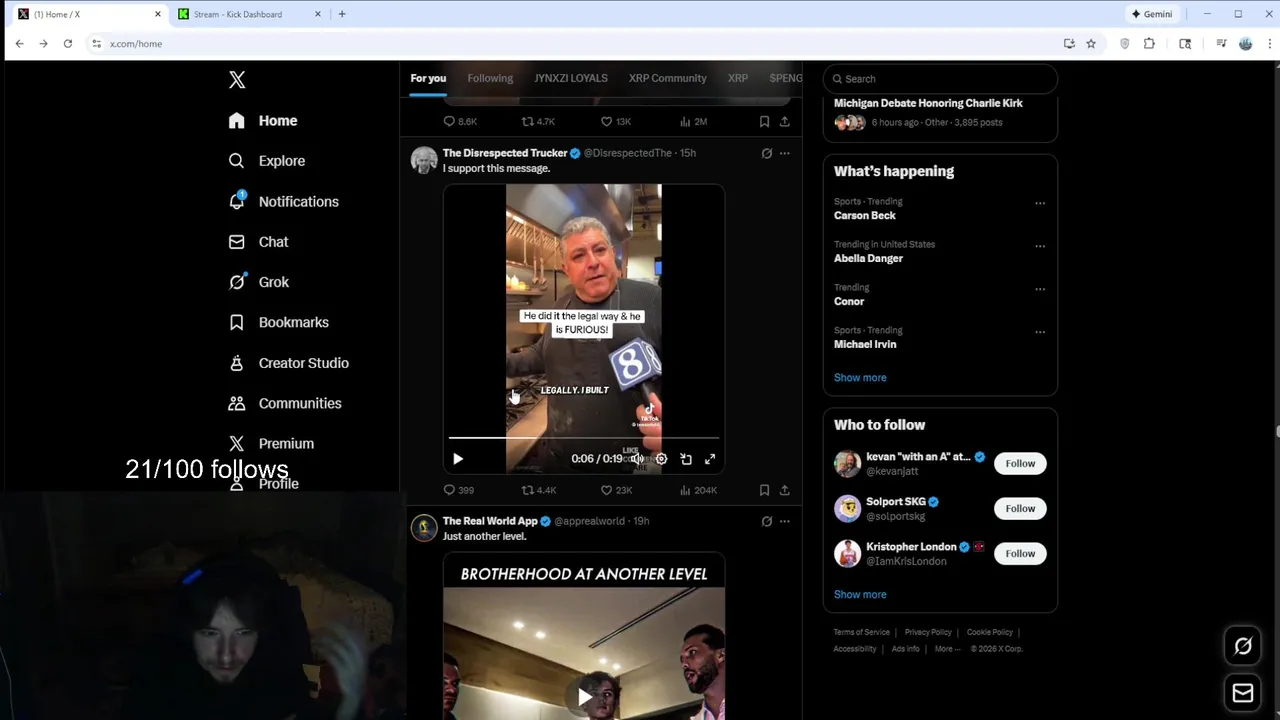Screen dimensions: 1280x720
Task: Bookmark The Disrespected Trucker post
Action: (764, 490)
